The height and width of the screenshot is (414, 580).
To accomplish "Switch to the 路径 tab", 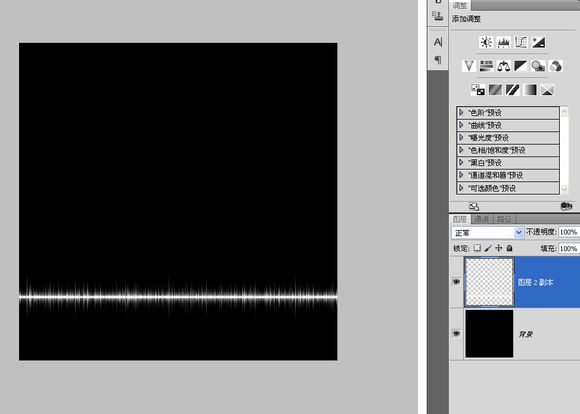I will pos(504,219).
